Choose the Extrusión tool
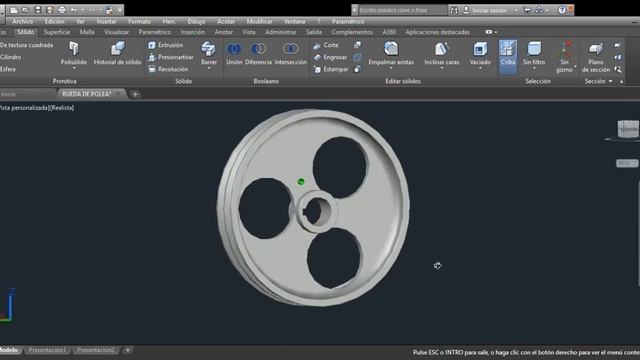Screen dimensions: 640x360 [165, 45]
